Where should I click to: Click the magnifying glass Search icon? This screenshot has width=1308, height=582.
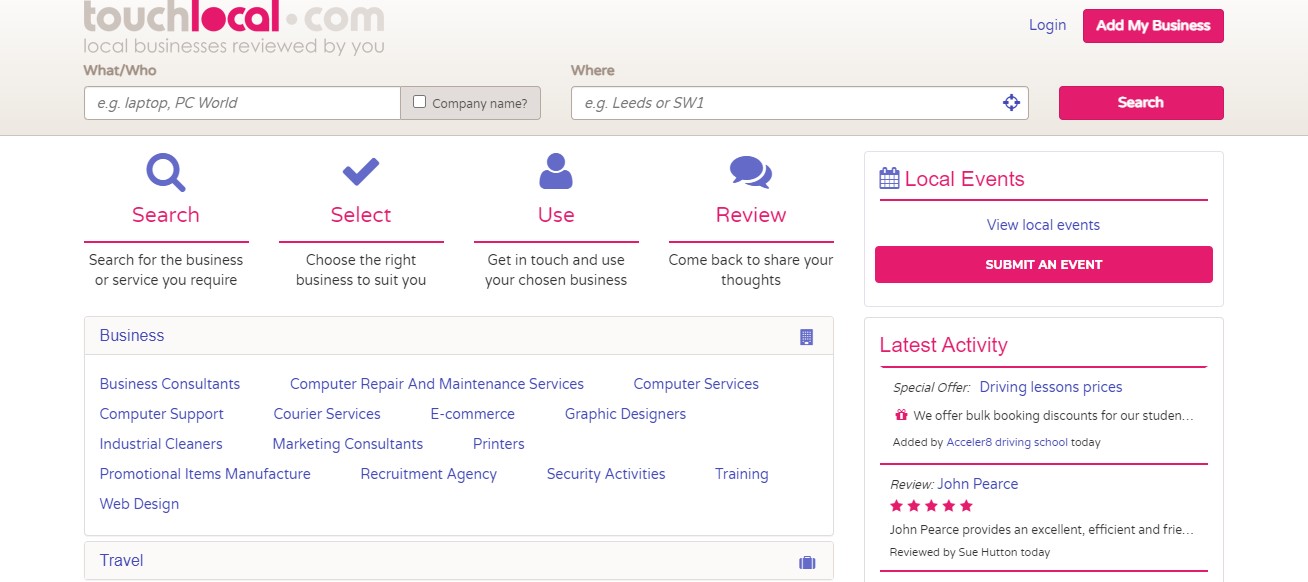click(166, 172)
